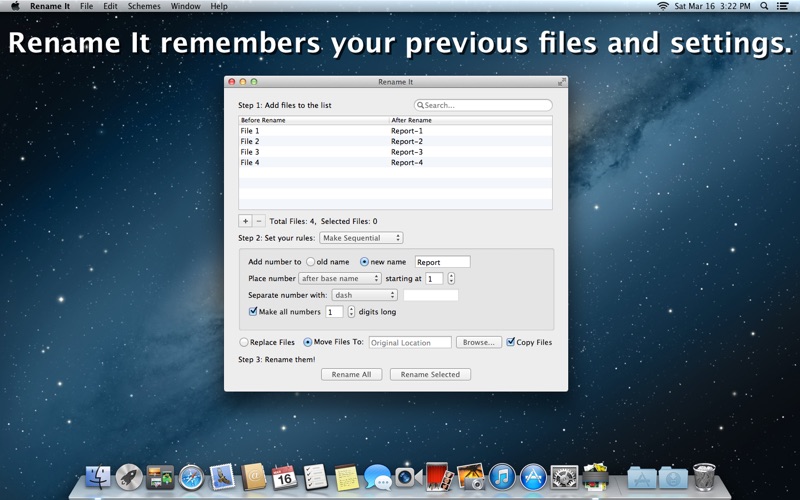The image size is (800, 500).
Task: Open the after base name dropdown
Action: (x=340, y=279)
